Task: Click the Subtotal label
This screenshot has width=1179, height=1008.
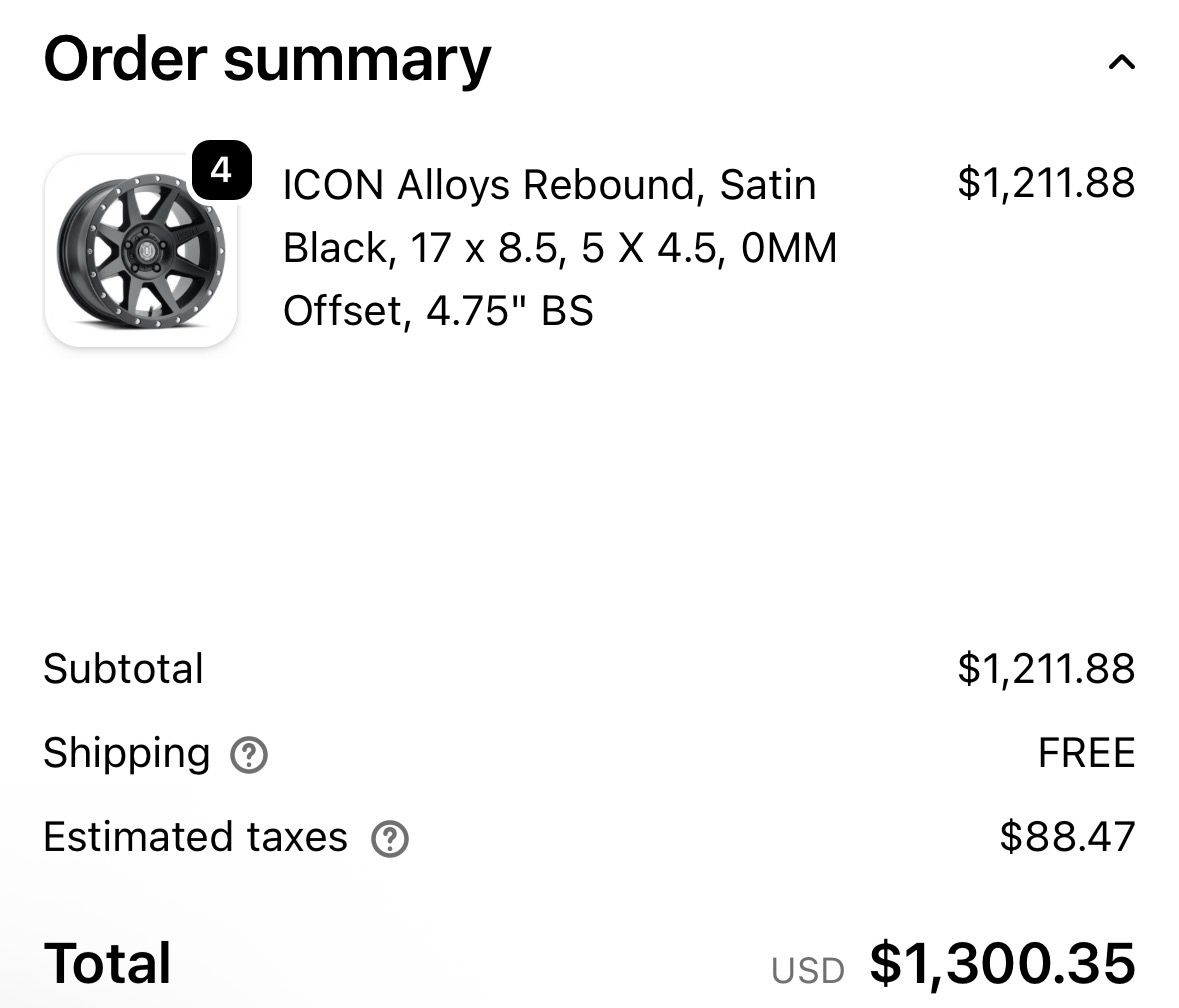Action: (x=123, y=669)
